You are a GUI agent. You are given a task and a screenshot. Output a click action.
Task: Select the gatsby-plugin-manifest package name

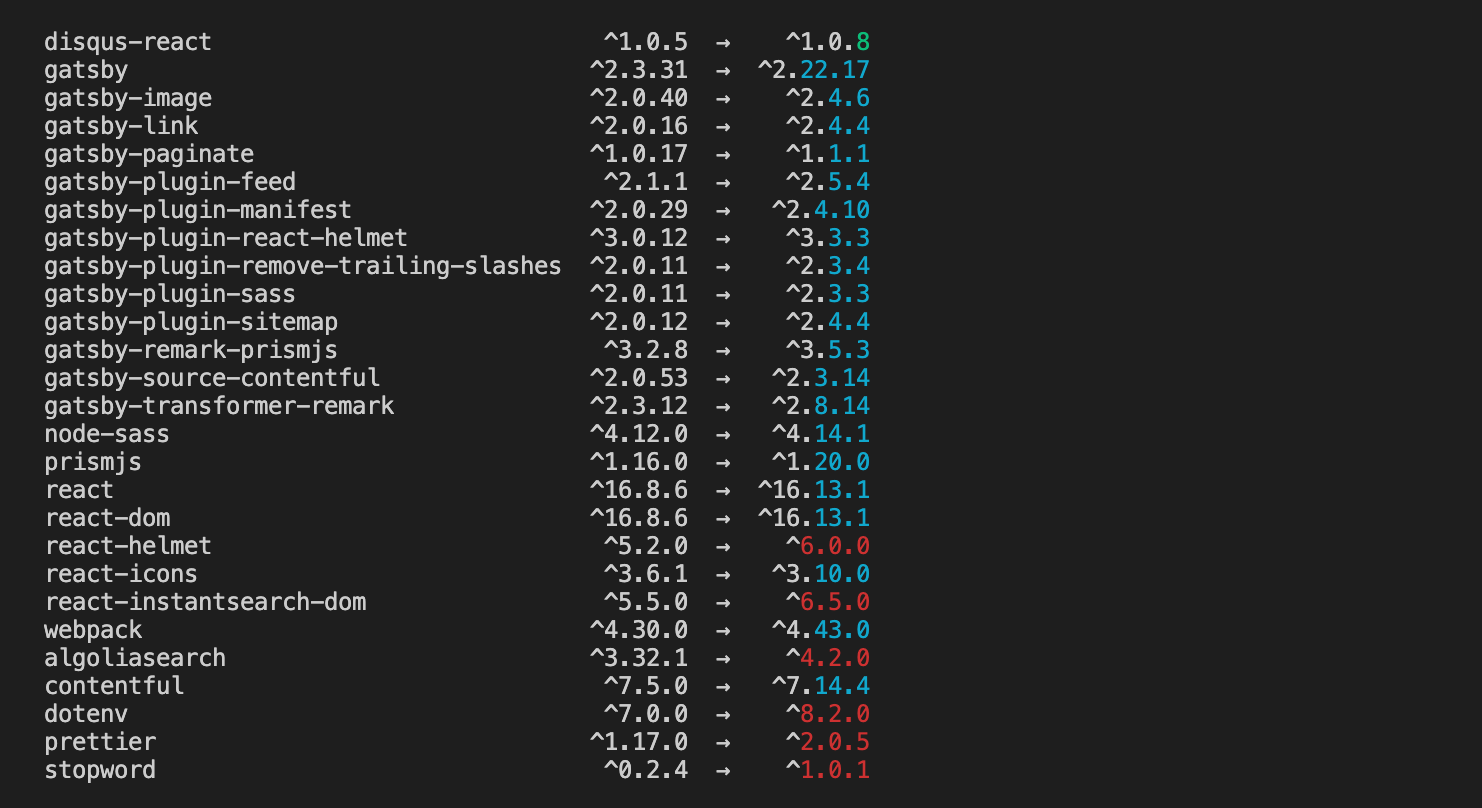pyautogui.click(x=198, y=210)
